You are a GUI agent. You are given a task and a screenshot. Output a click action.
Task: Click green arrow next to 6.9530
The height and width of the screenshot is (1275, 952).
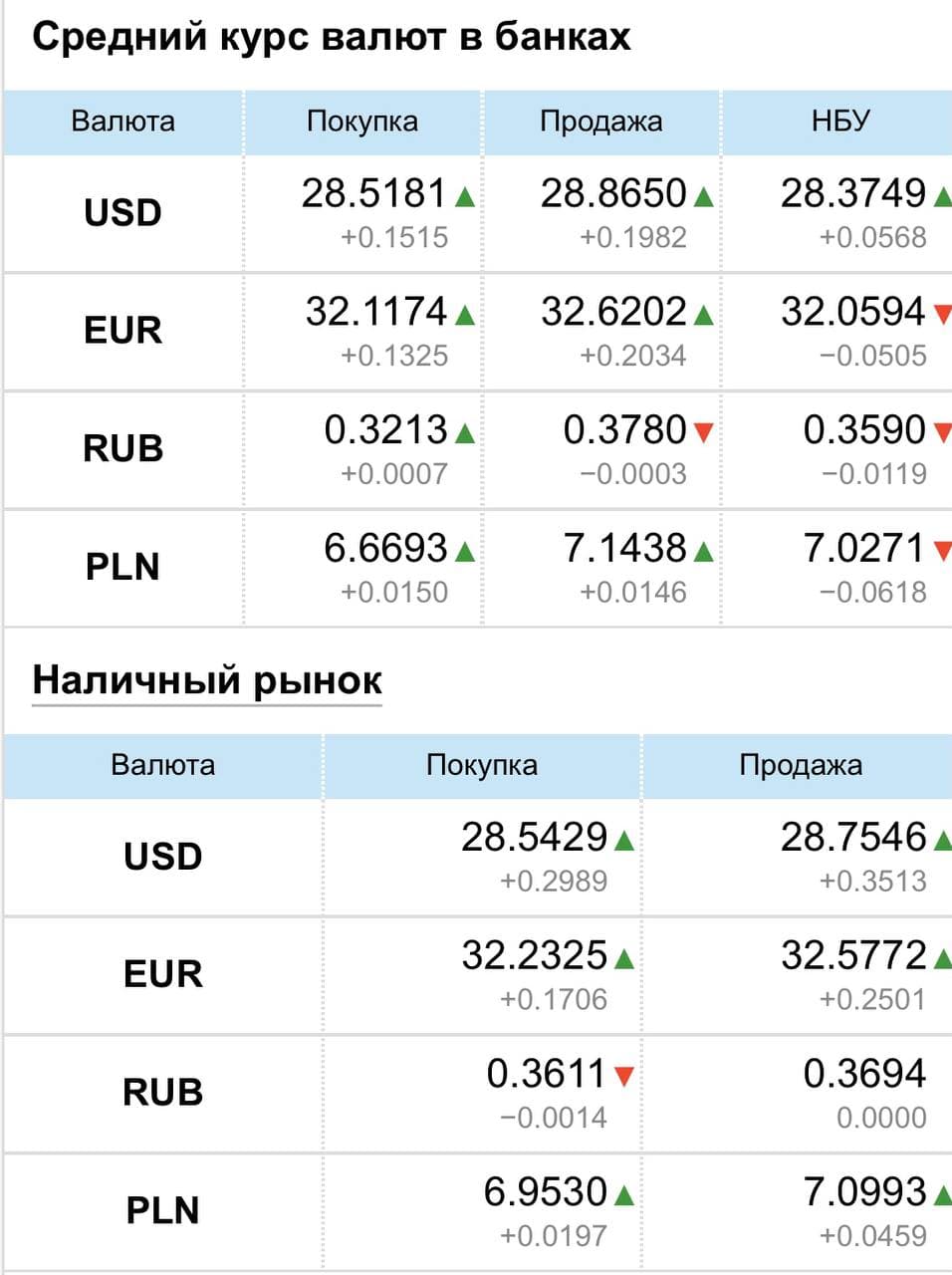pyautogui.click(x=624, y=1194)
